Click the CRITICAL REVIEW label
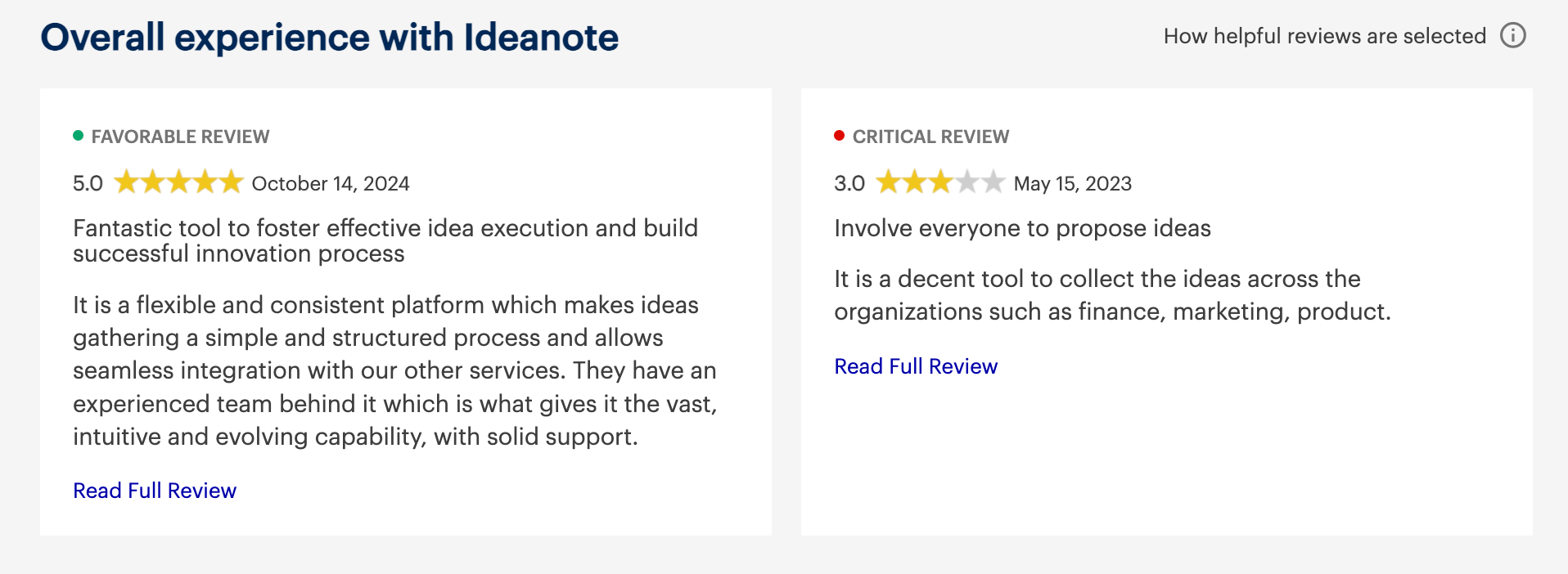The height and width of the screenshot is (574, 1568). click(x=930, y=137)
